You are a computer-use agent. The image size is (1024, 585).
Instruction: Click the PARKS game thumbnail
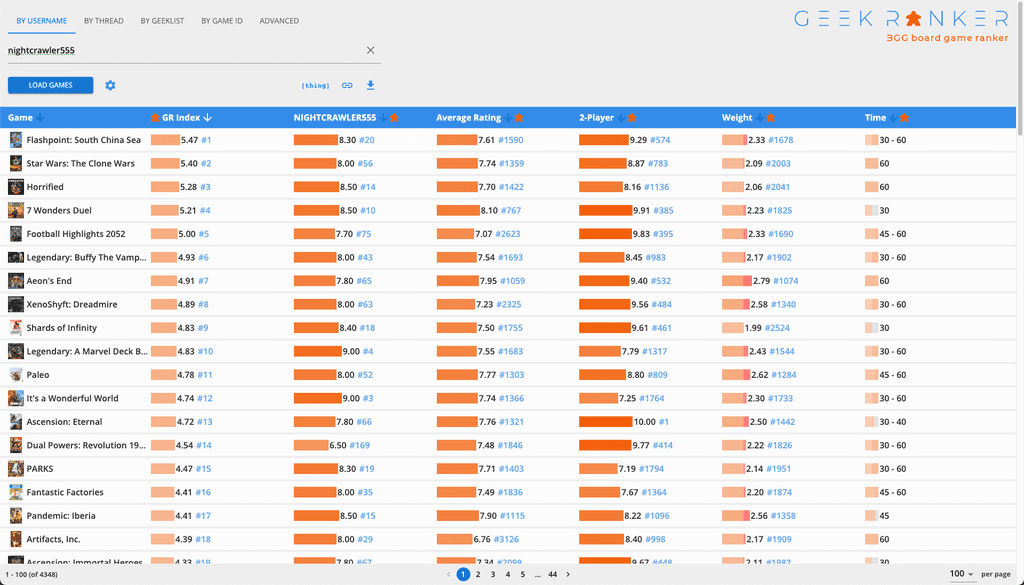coord(16,469)
